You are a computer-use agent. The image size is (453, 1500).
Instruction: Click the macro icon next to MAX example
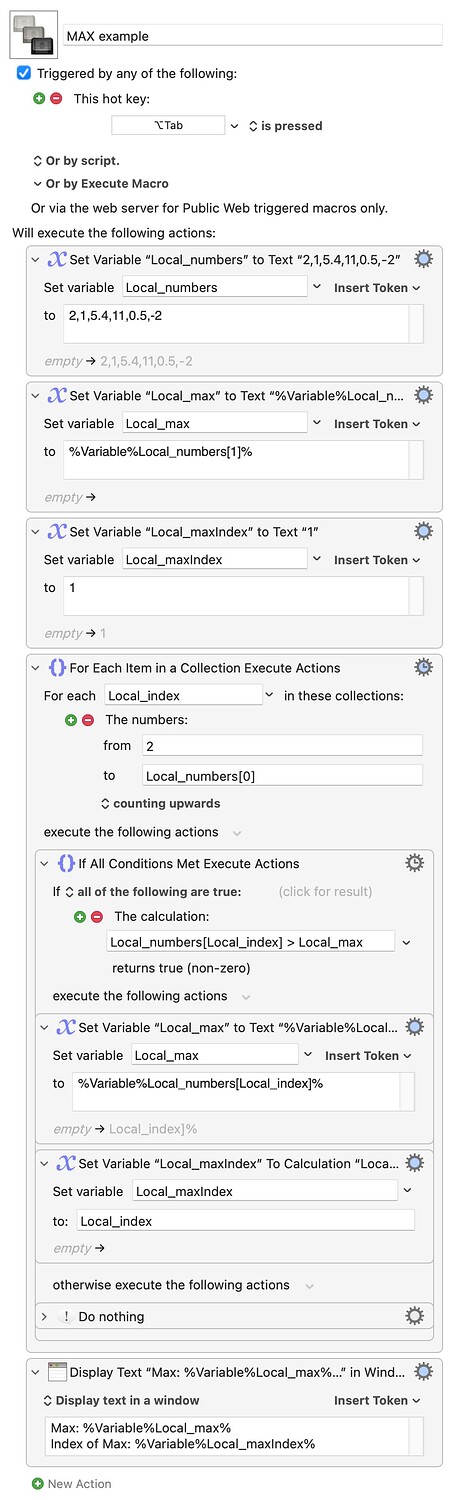[x=31, y=36]
